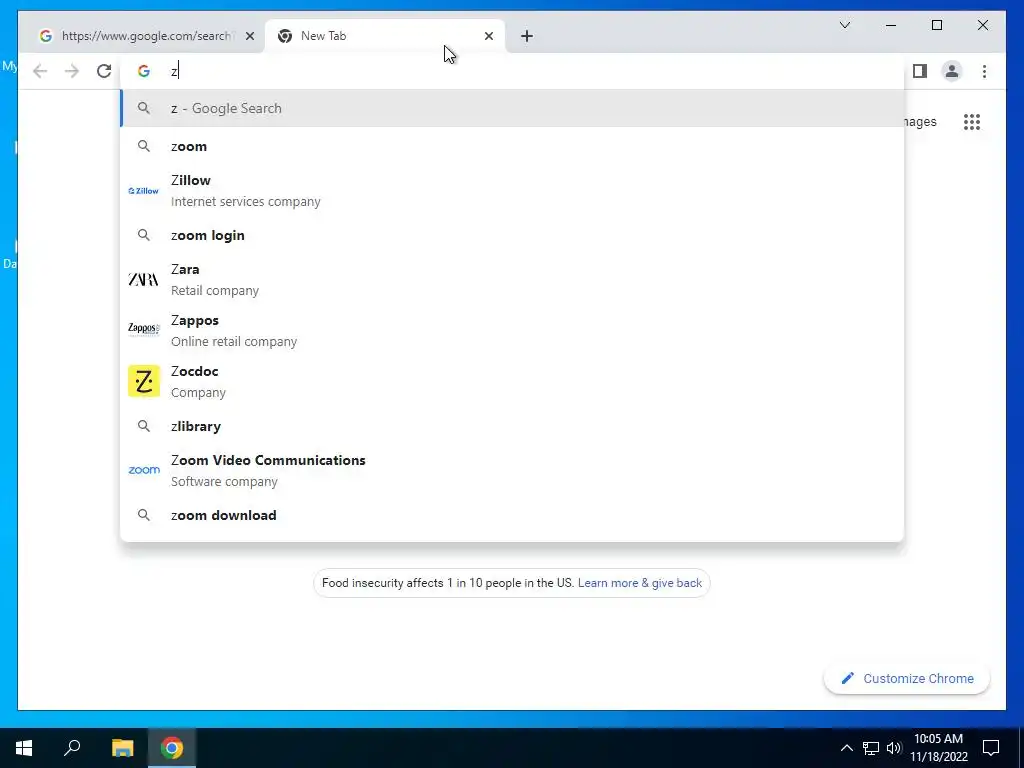Pick the 'zoom download' suggestion

[512, 515]
